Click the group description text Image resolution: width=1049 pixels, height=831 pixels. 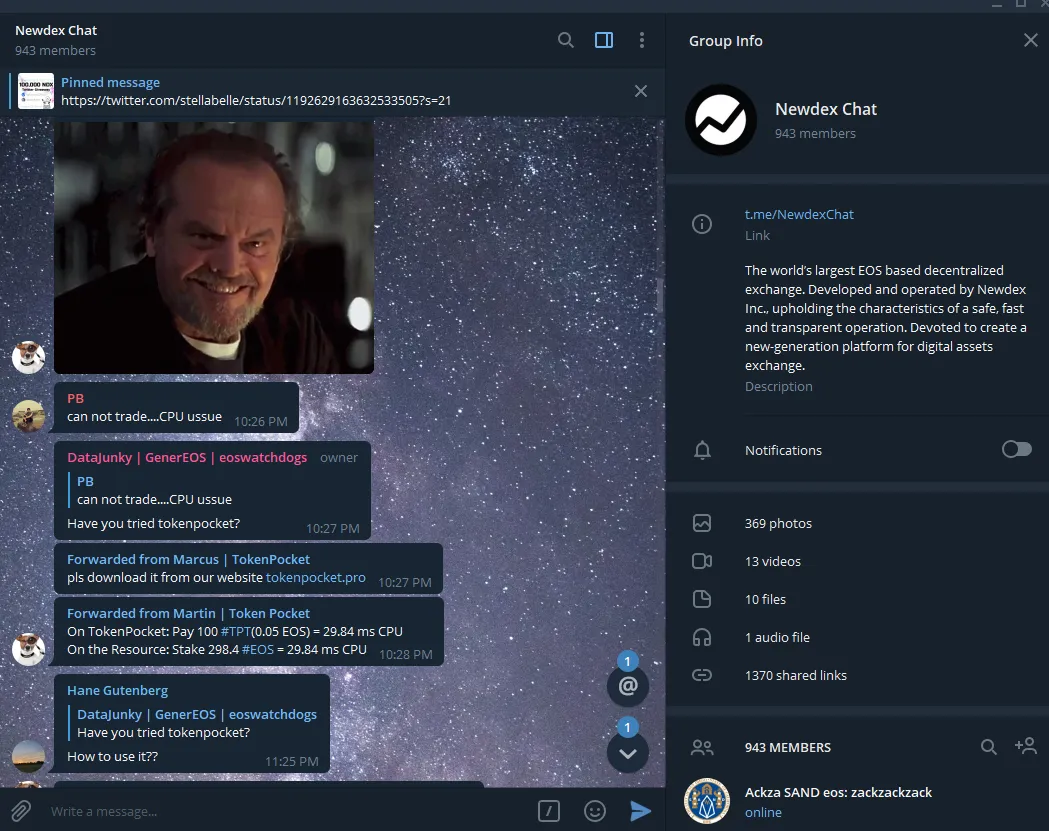coord(886,318)
